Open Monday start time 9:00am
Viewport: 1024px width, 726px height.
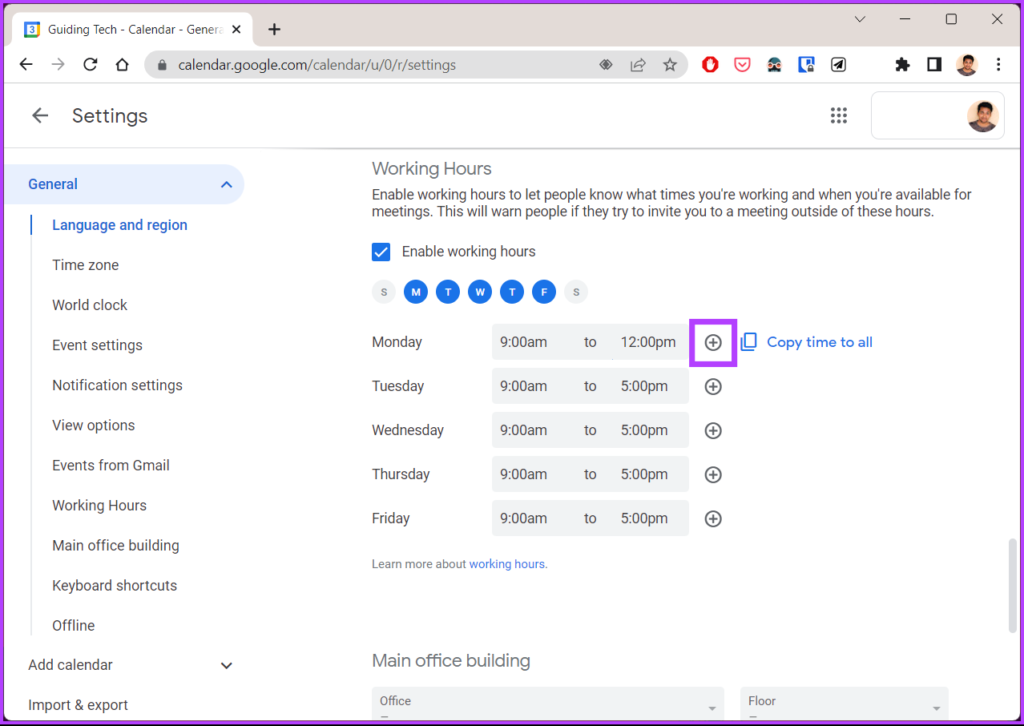(x=524, y=342)
